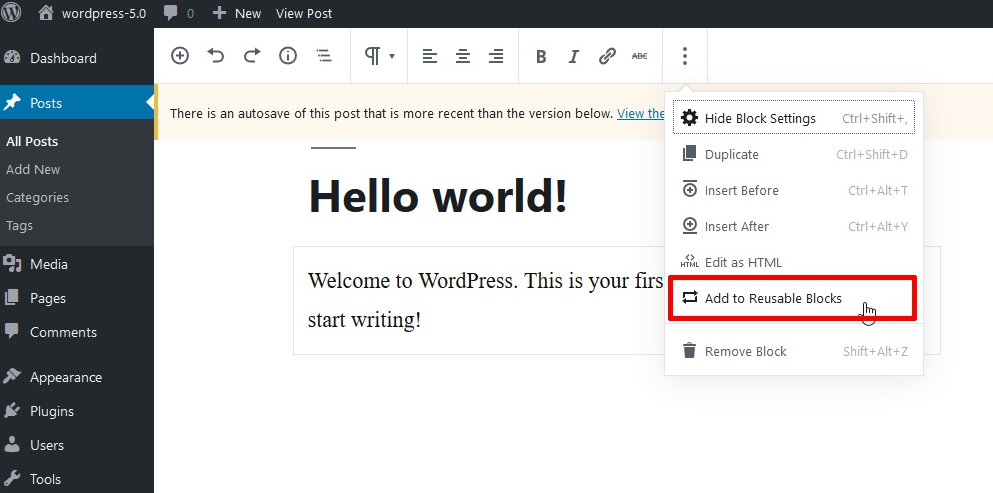Select Hide Block Settings

[794, 118]
